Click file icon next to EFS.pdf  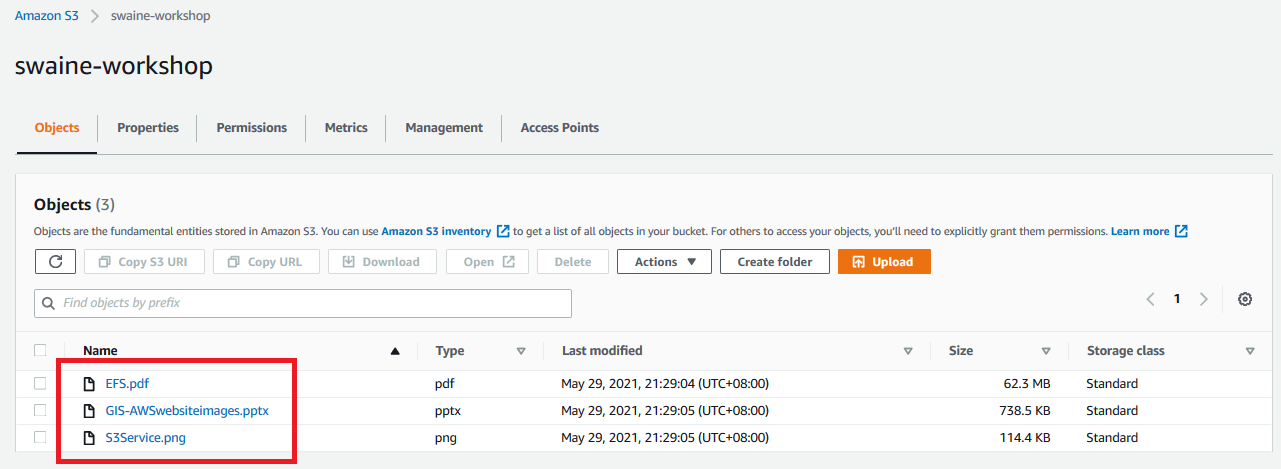click(89, 383)
